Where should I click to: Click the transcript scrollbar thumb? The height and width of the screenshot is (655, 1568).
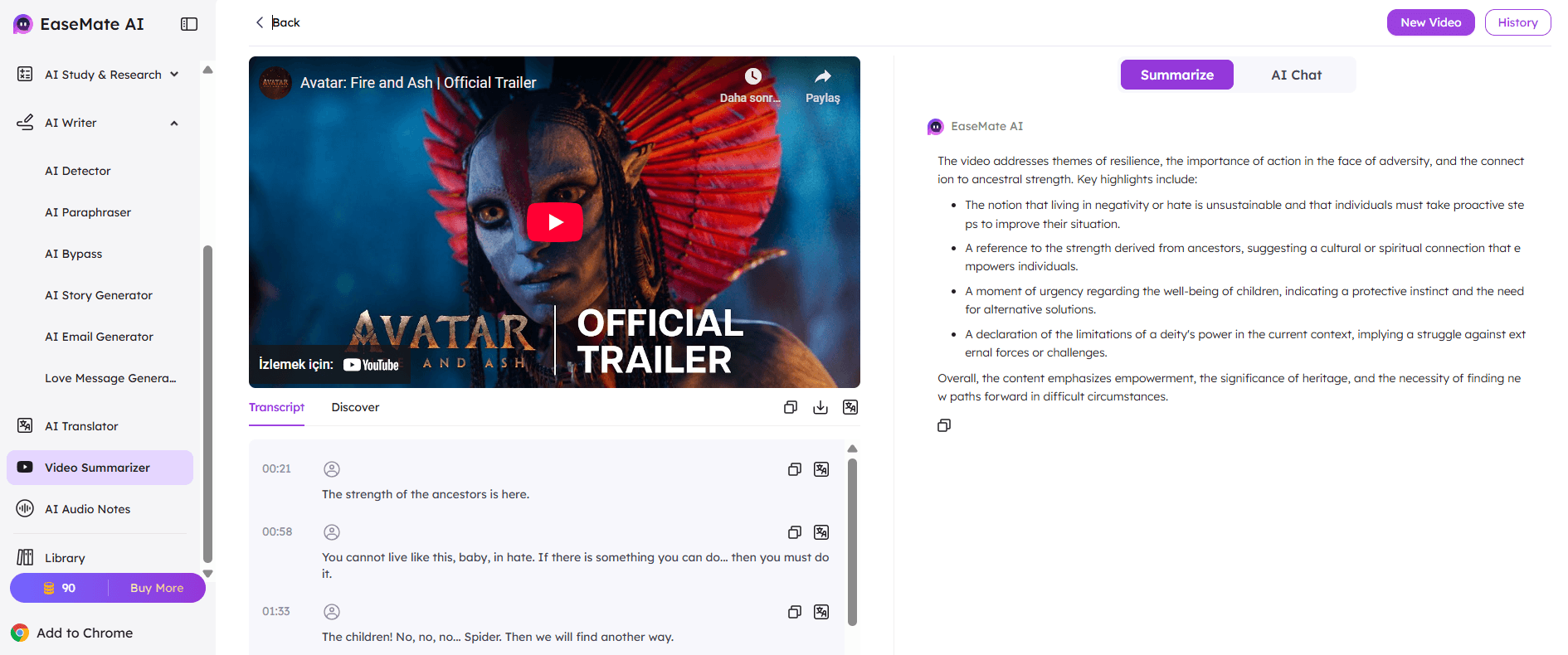click(x=852, y=542)
